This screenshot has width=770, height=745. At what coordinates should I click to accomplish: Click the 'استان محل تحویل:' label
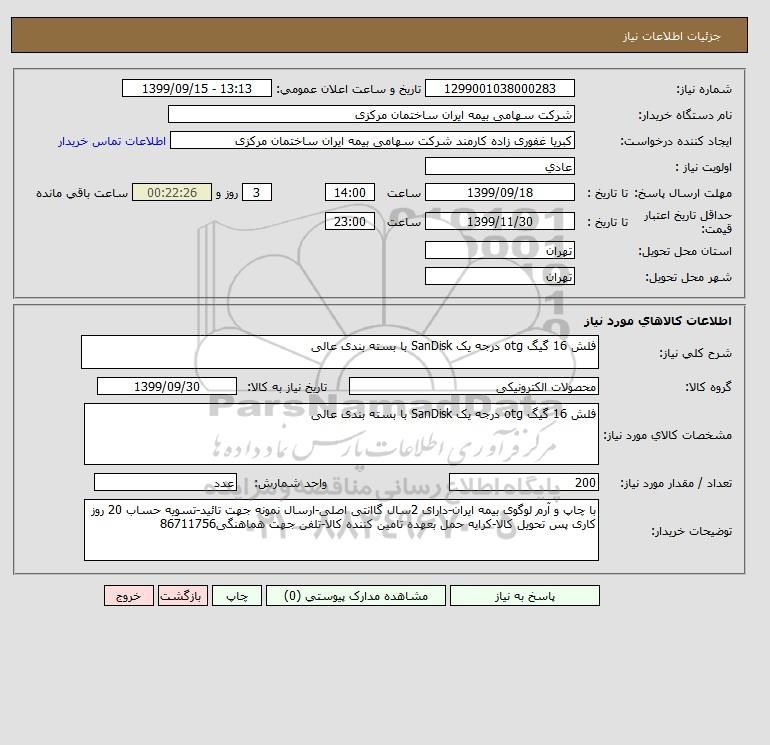tap(685, 251)
